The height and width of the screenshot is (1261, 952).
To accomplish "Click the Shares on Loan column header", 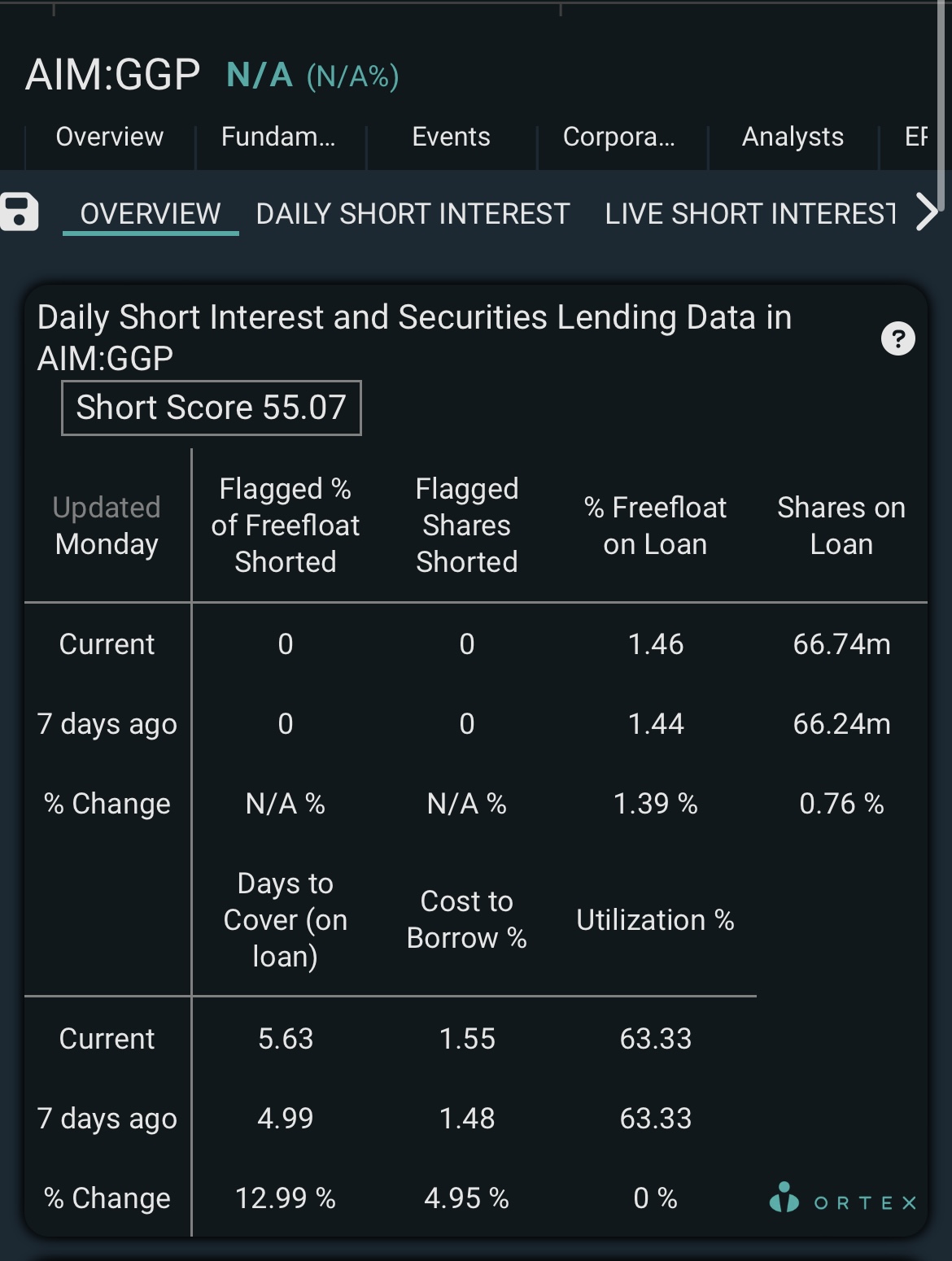I will pyautogui.click(x=841, y=526).
